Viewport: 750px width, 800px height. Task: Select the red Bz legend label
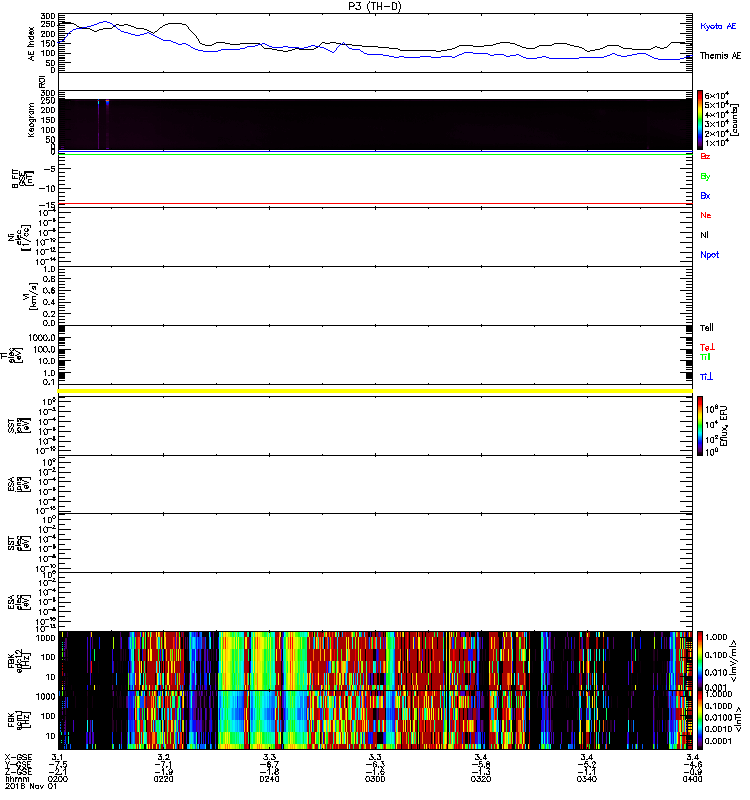point(706,157)
